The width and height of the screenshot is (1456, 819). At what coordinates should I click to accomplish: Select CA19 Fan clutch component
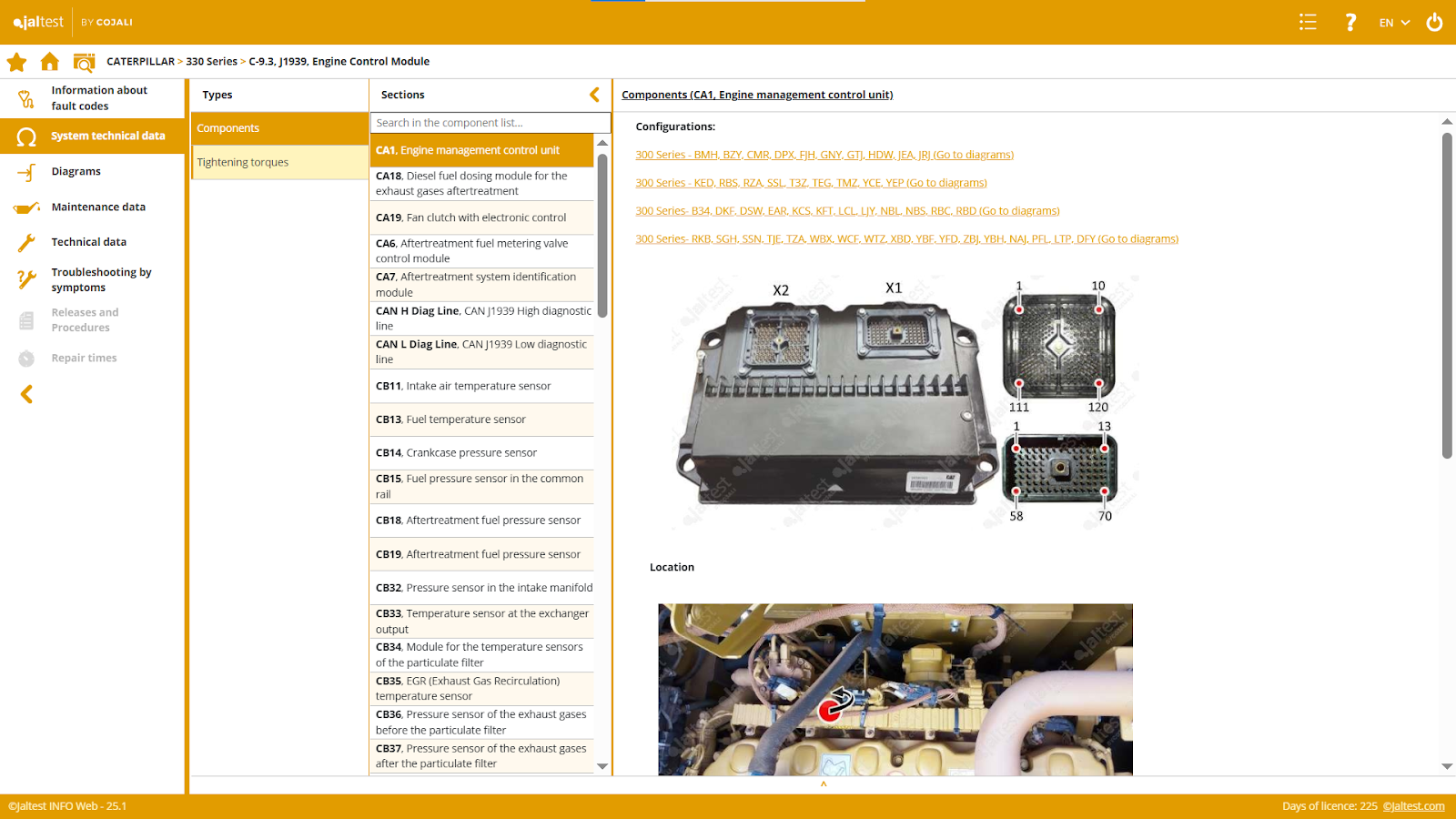(482, 217)
